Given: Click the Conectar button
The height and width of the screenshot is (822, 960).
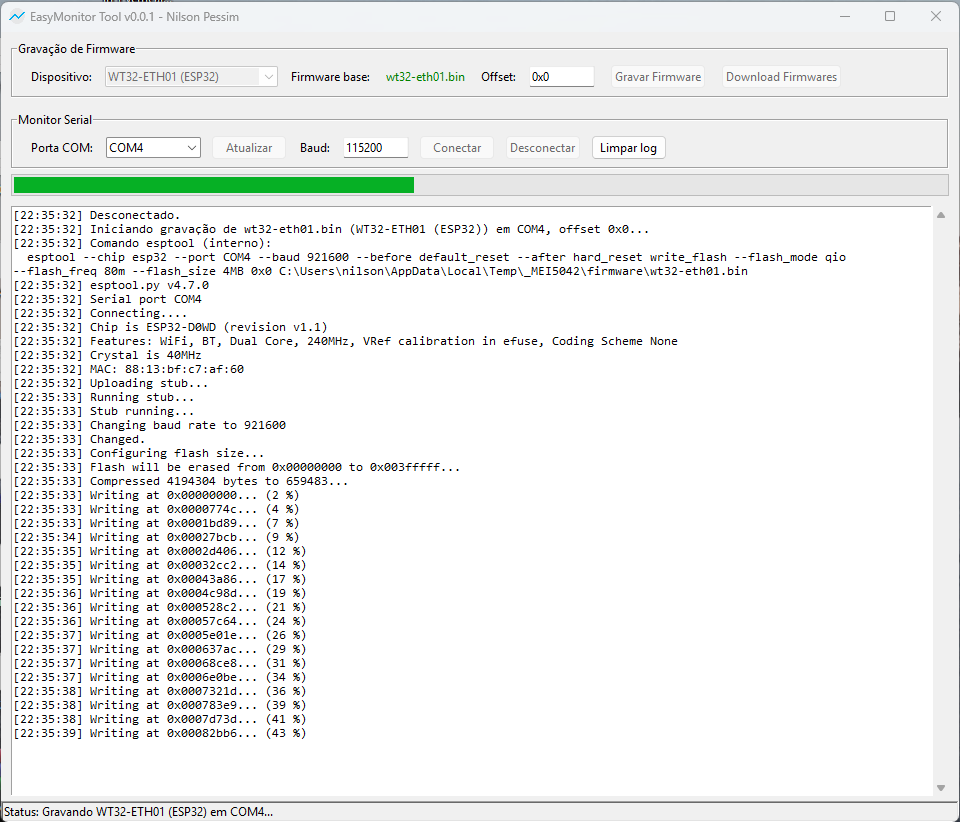Looking at the screenshot, I should click(x=457, y=148).
